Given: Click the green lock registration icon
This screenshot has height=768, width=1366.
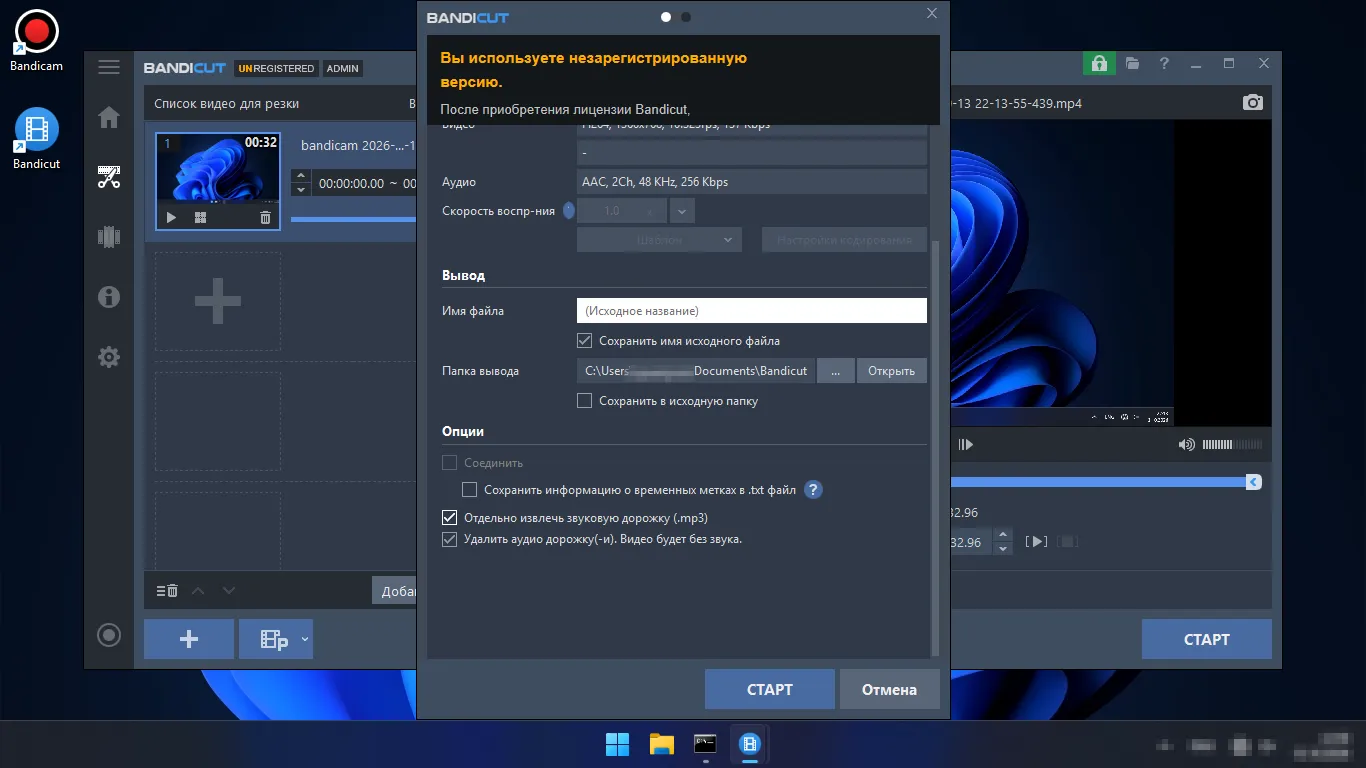Looking at the screenshot, I should point(1099,63).
